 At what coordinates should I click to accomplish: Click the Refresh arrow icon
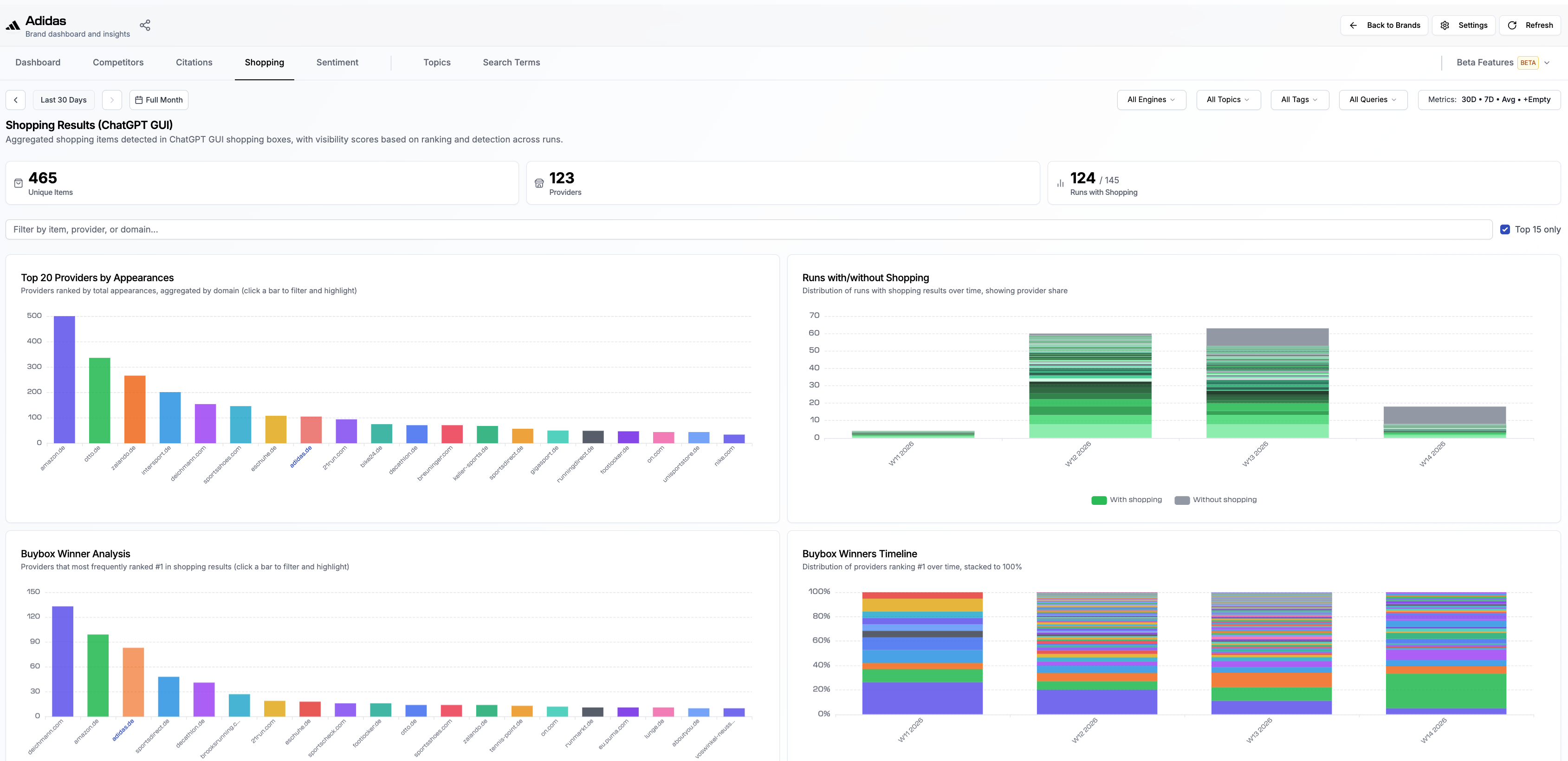click(1512, 26)
